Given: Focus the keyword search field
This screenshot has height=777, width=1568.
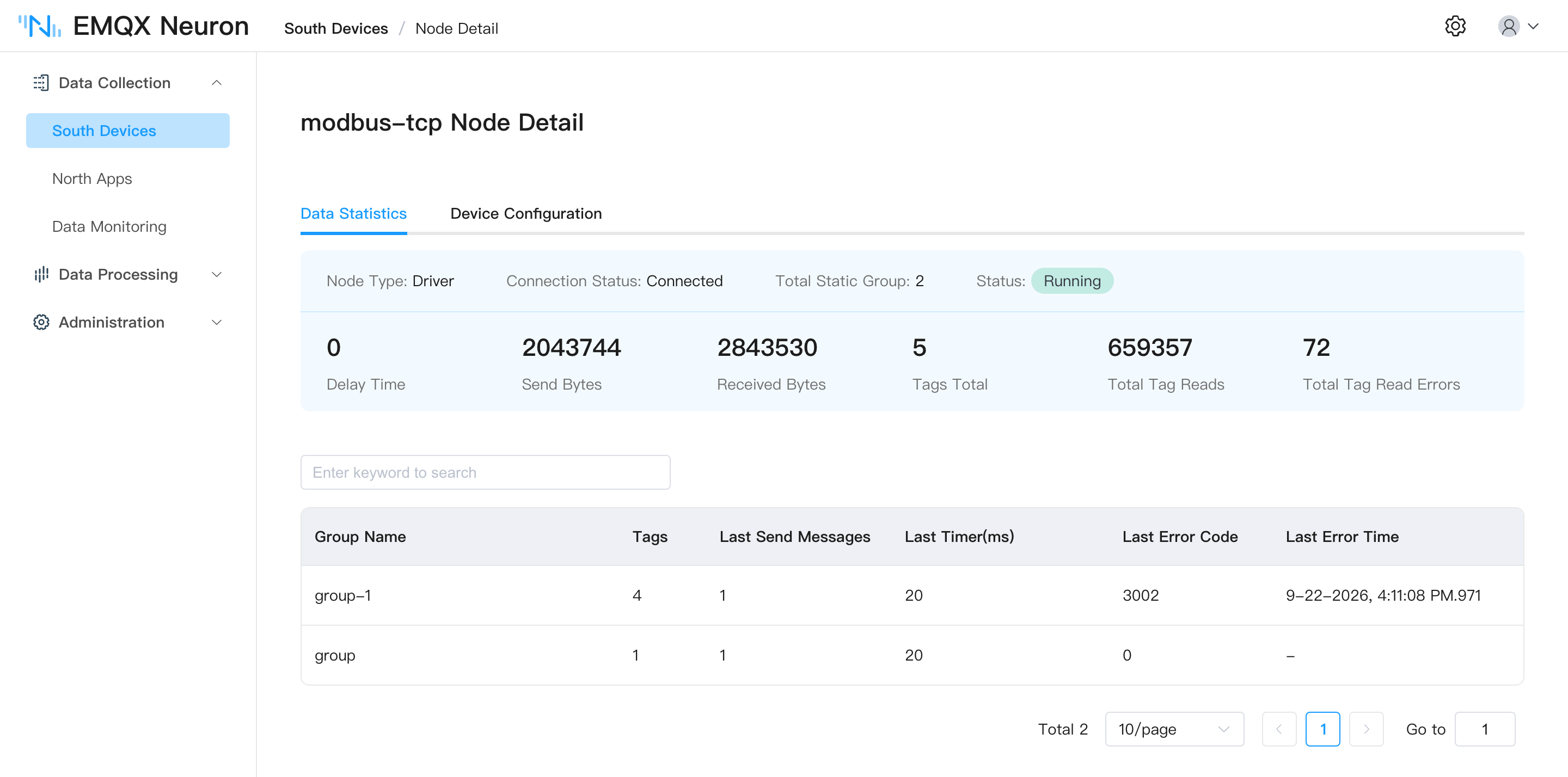Looking at the screenshot, I should tap(485, 472).
